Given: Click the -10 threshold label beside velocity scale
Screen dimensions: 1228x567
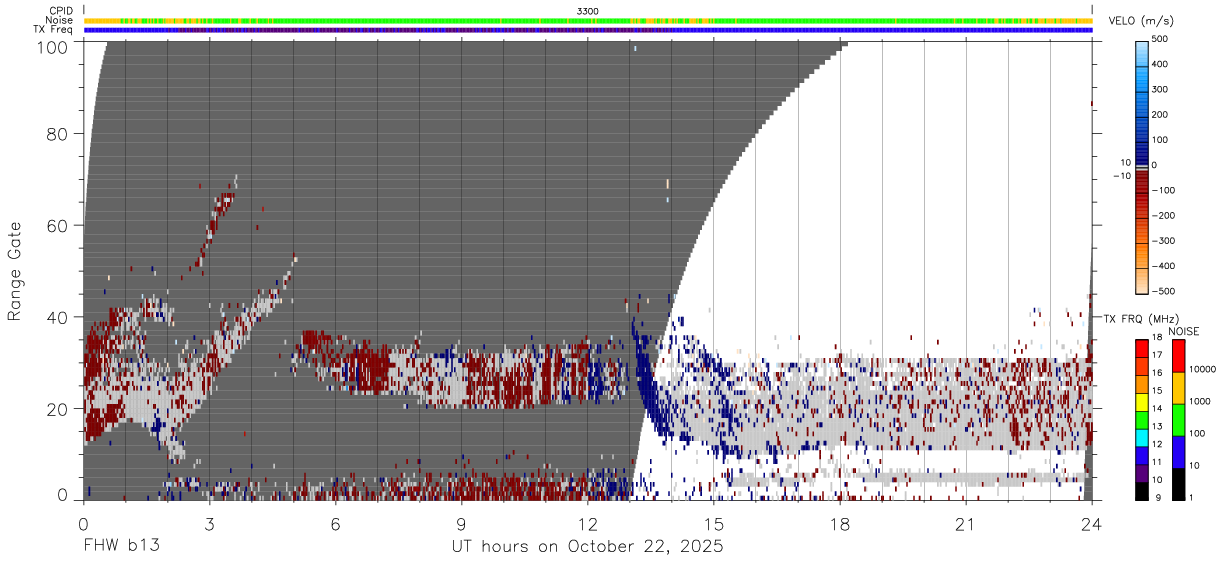Looking at the screenshot, I should click(x=1121, y=176).
